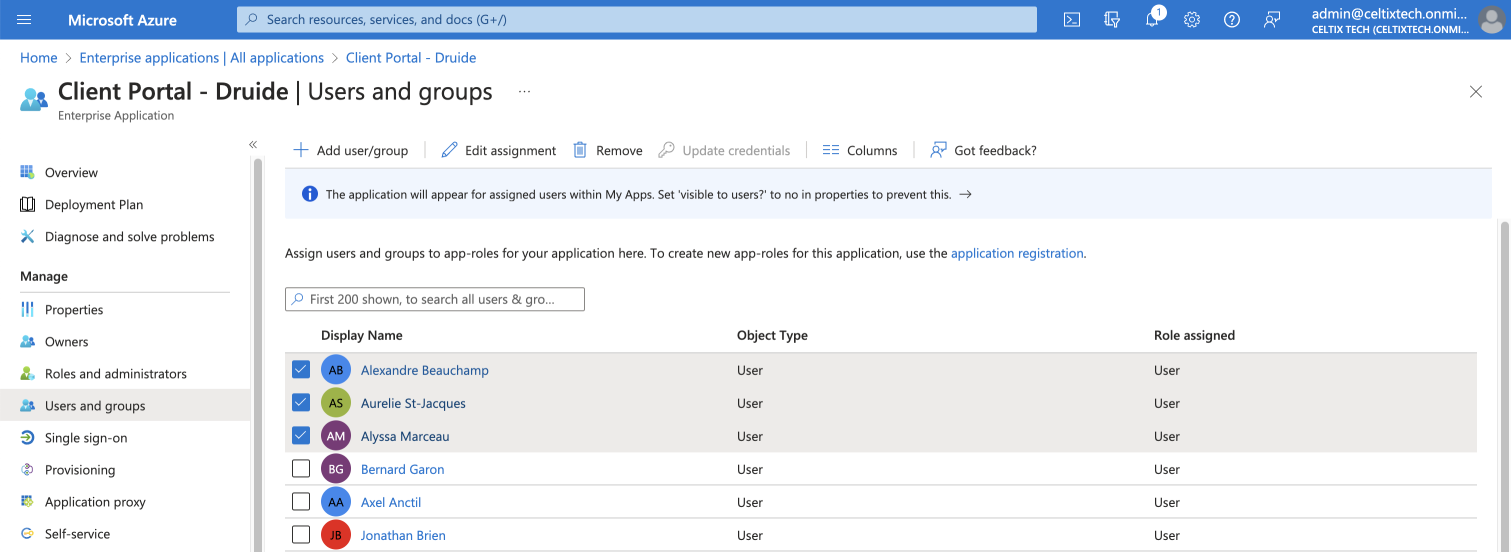The image size is (1511, 552).
Task: Tick the checkbox for Jonathan Brien
Action: coord(301,535)
